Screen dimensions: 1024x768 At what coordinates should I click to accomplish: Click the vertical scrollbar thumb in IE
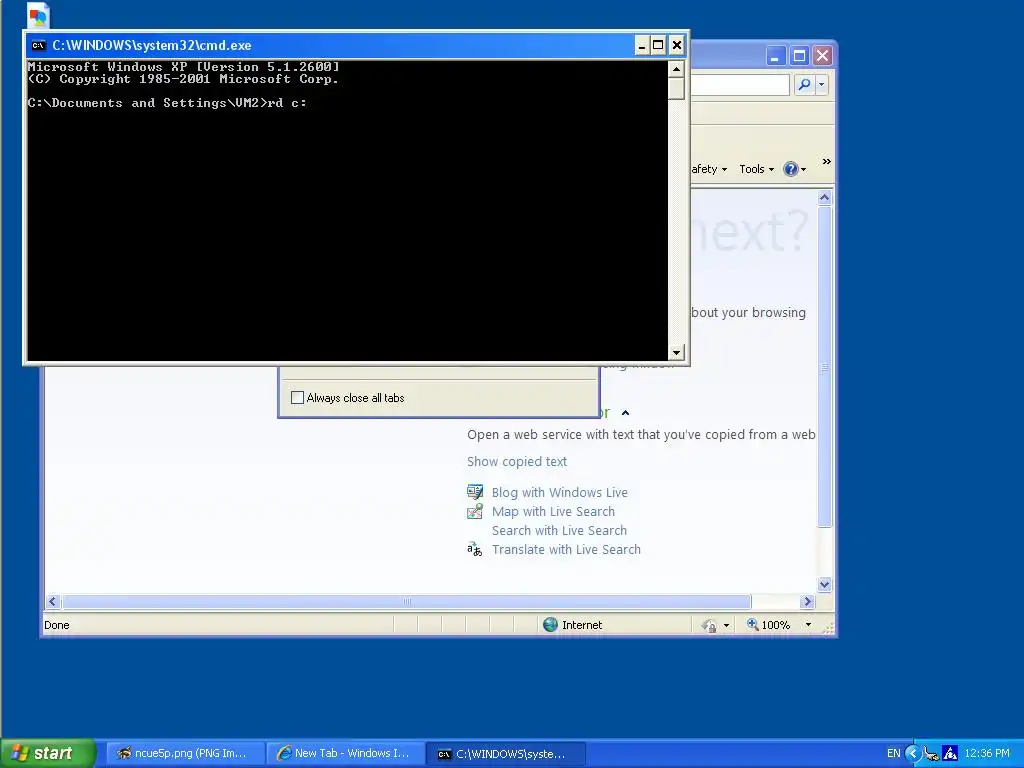(x=824, y=366)
